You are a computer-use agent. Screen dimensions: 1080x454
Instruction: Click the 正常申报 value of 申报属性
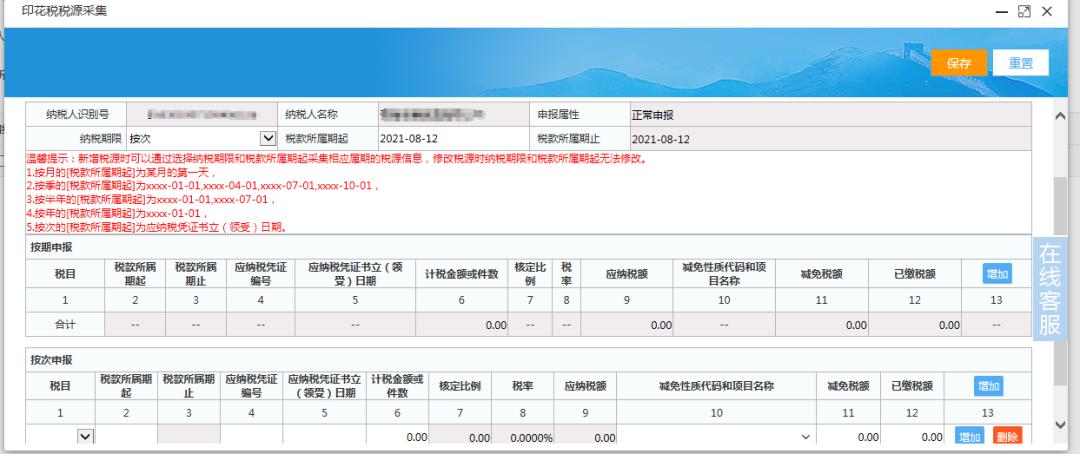click(x=830, y=115)
